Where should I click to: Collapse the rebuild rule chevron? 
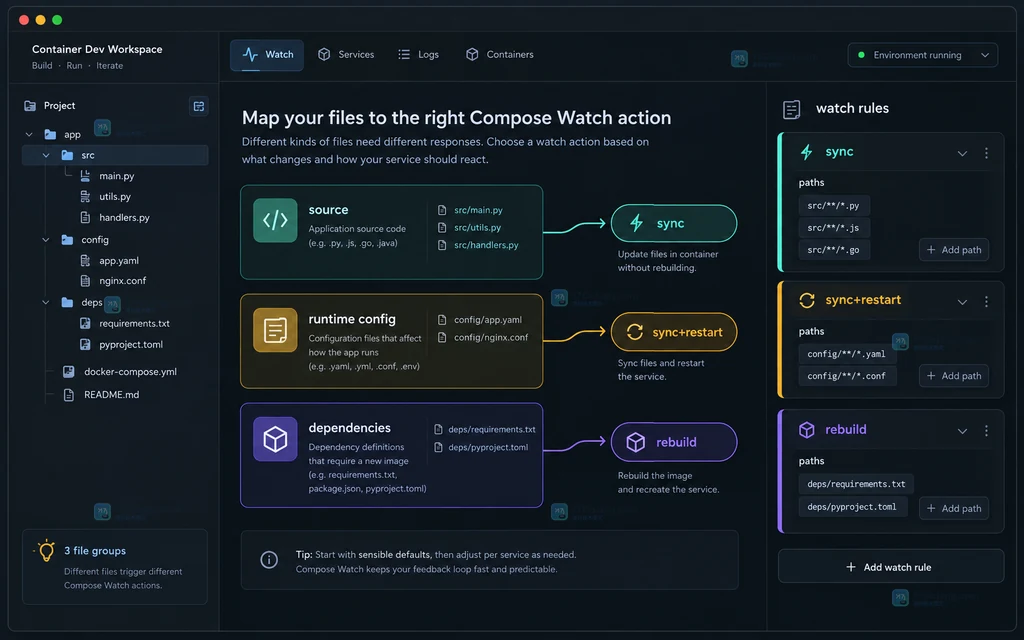[962, 431]
